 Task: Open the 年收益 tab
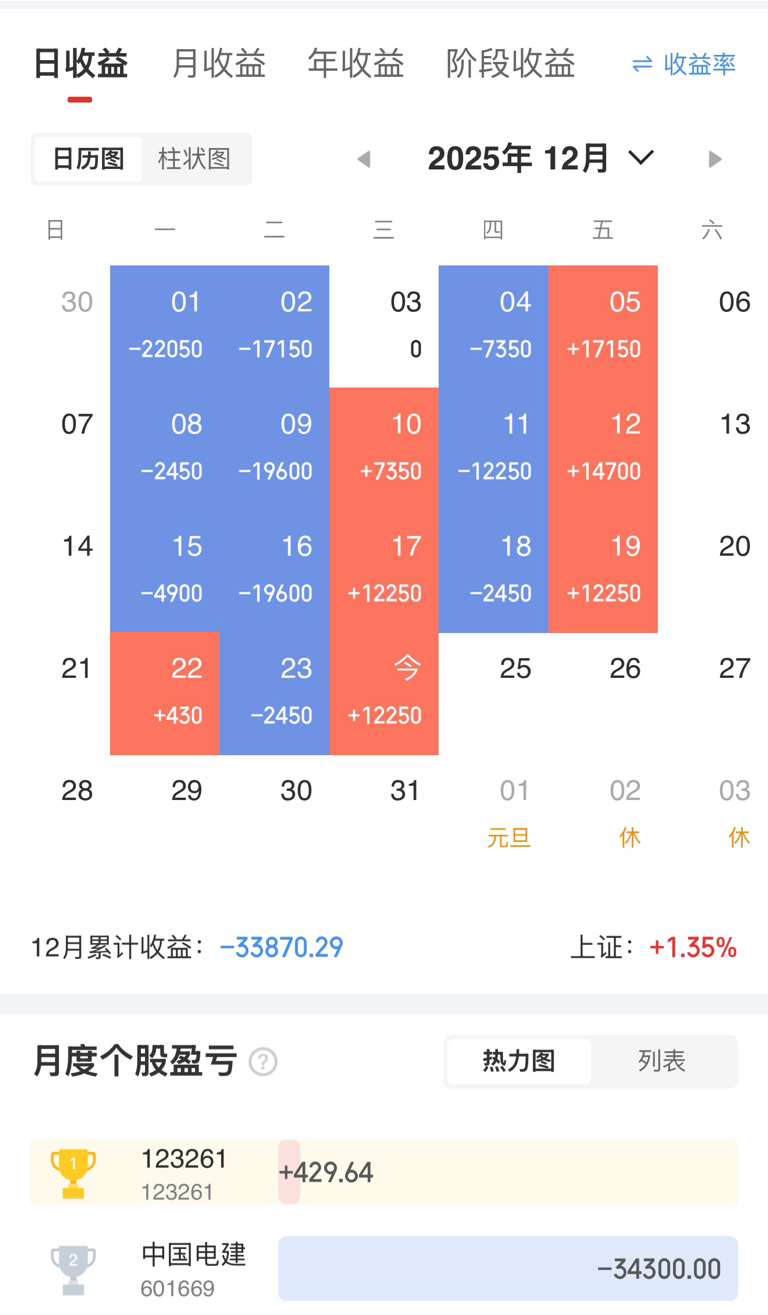coord(356,64)
